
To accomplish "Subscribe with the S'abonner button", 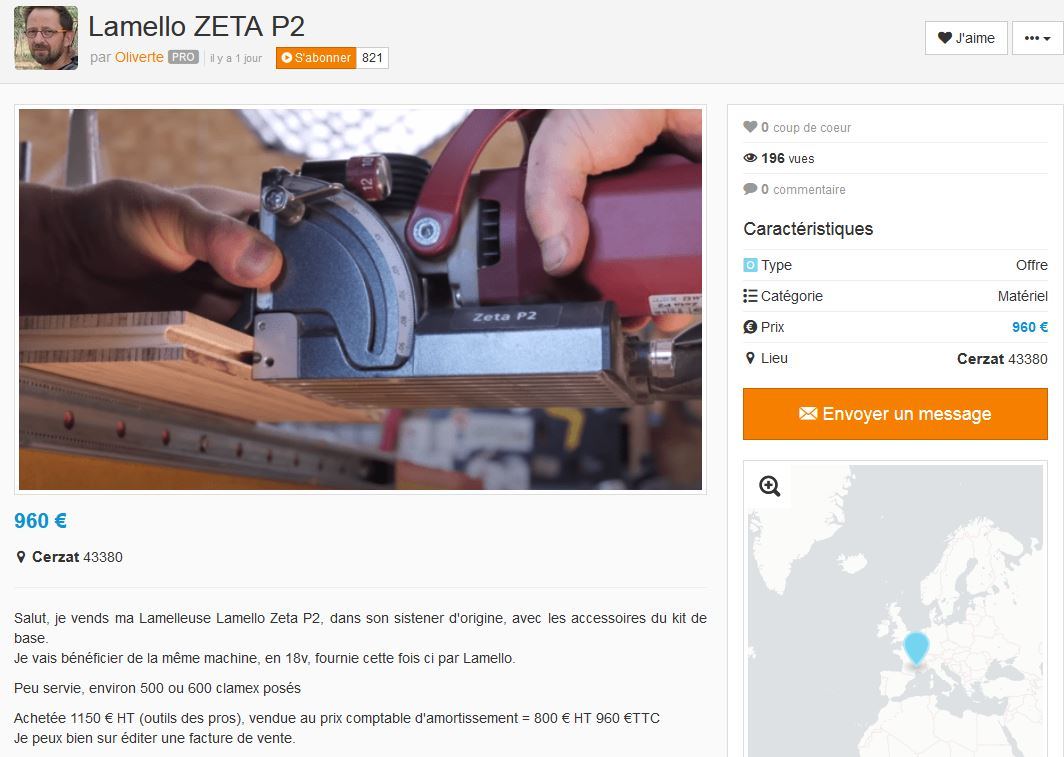I will [316, 58].
